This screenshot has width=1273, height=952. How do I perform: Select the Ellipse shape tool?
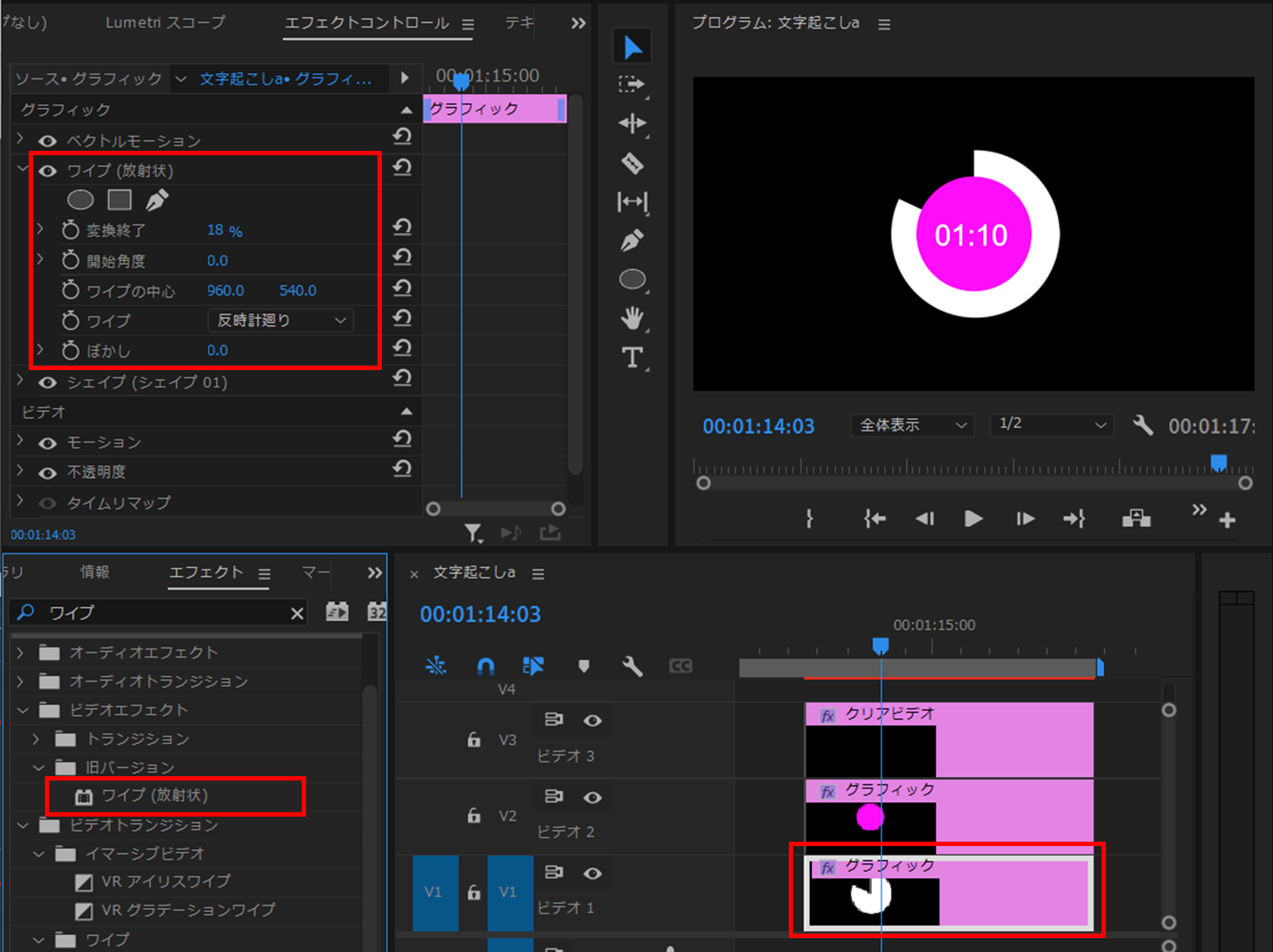pyautogui.click(x=632, y=279)
